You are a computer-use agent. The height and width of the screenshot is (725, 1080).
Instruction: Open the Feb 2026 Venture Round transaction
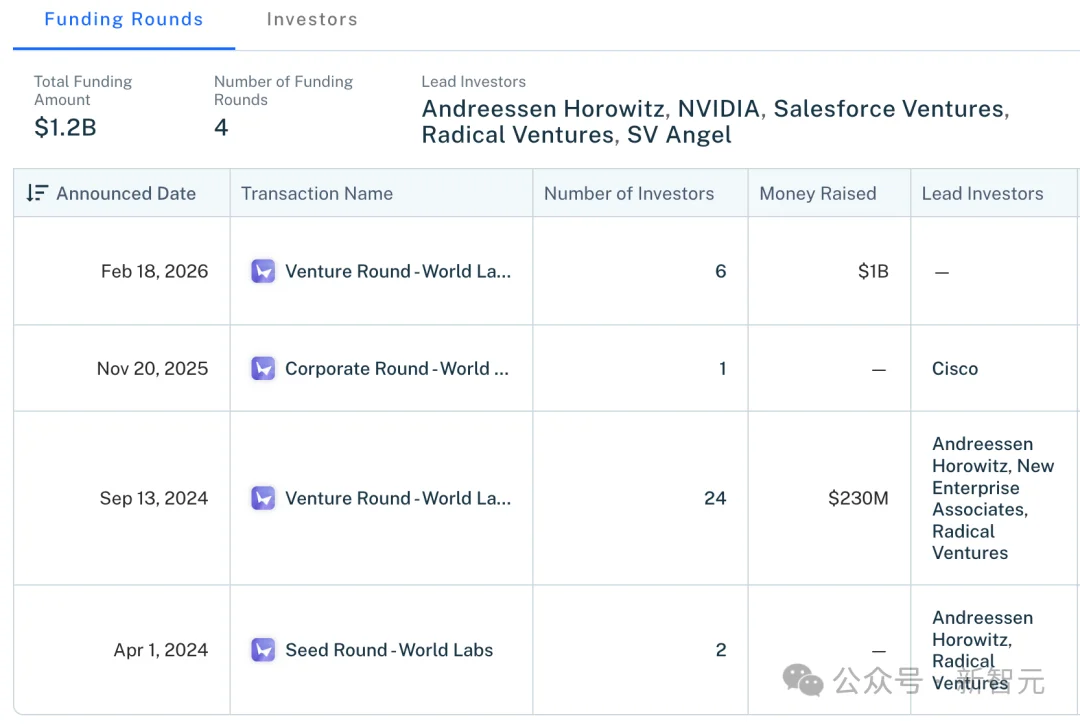(x=398, y=271)
